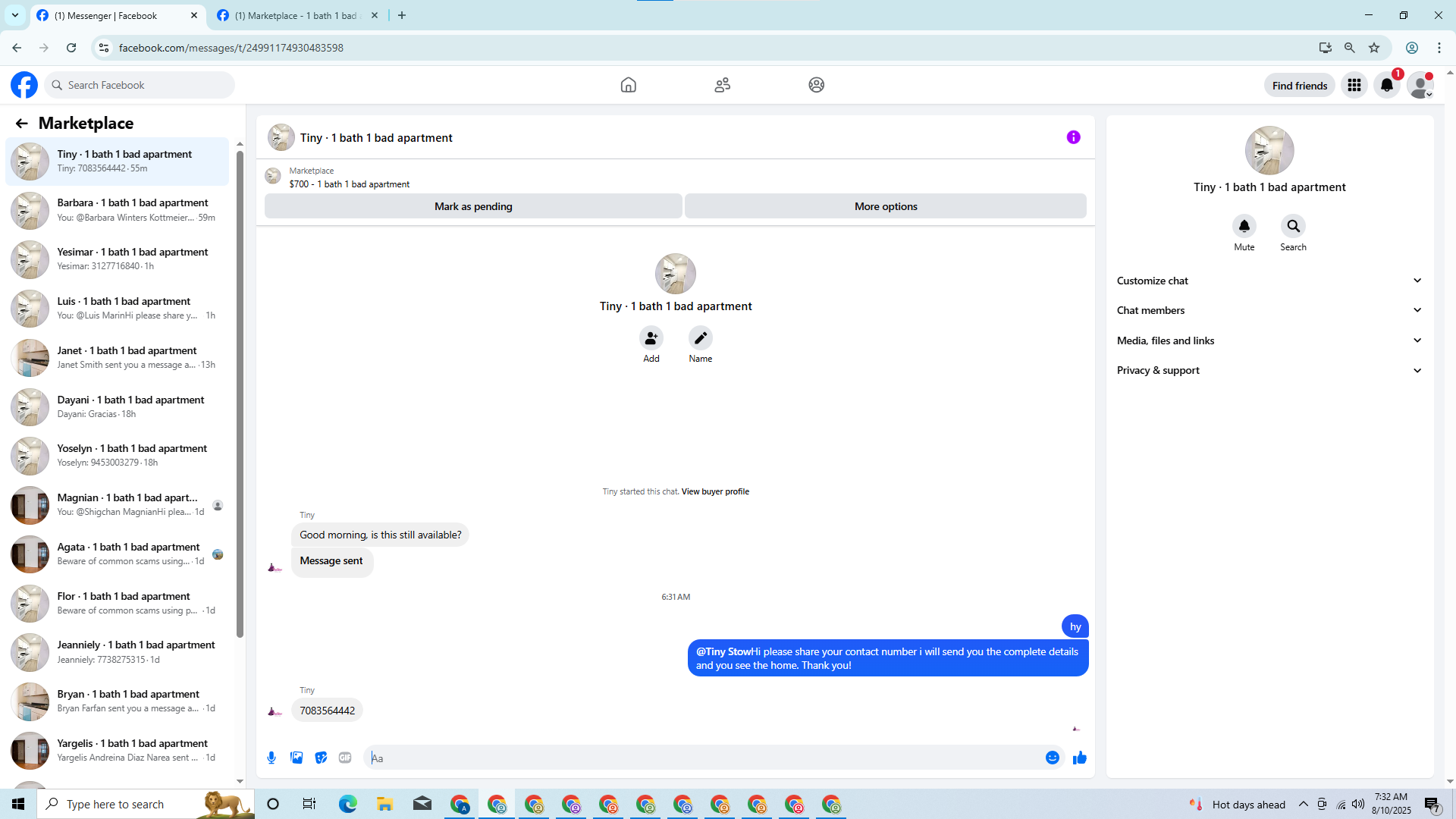The image size is (1456, 819).
Task: Send a thumbs up like
Action: tap(1080, 758)
